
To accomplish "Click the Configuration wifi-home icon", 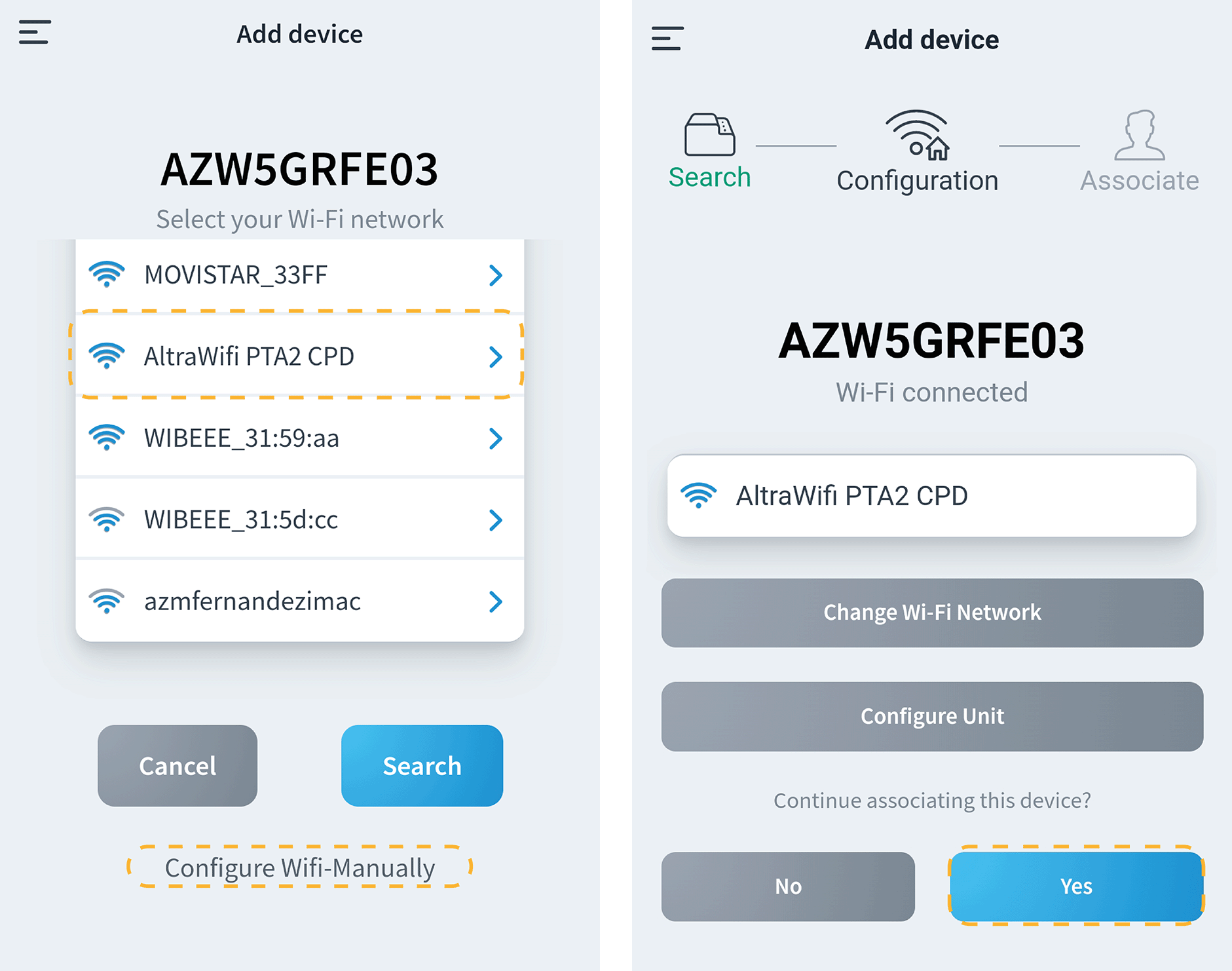I will coord(918,135).
